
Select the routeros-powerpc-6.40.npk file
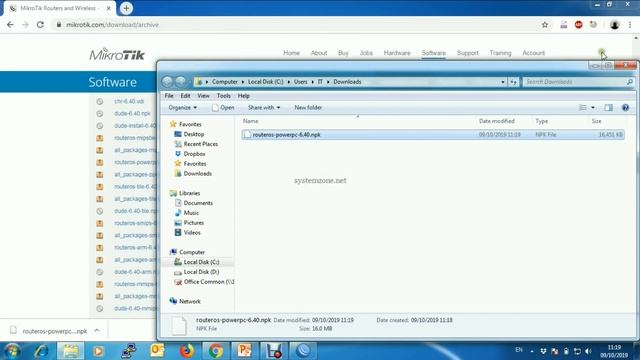(433, 135)
